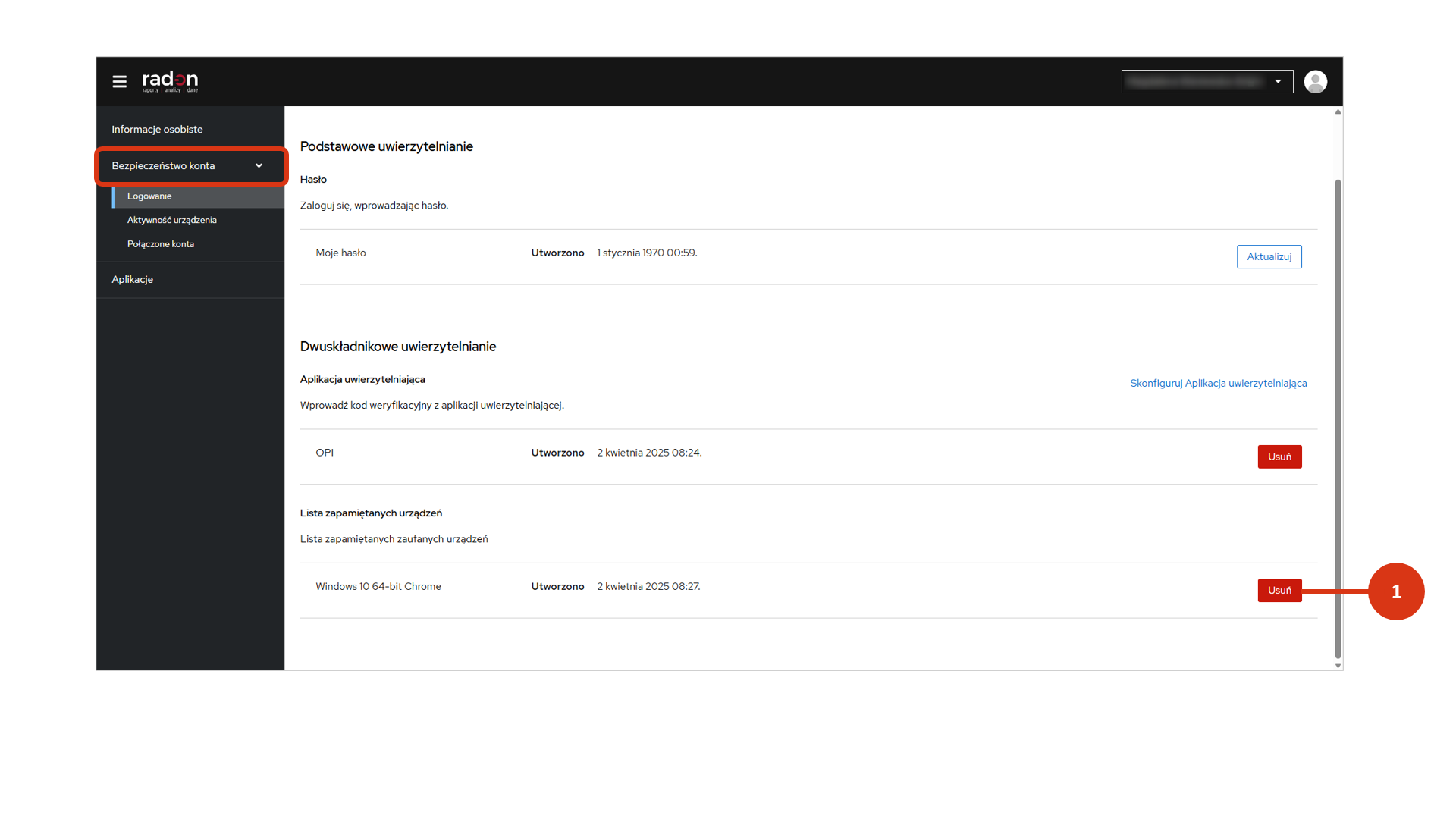Select the 'OPI' credential name
Viewport: 1456px width, 819px height.
(x=325, y=453)
